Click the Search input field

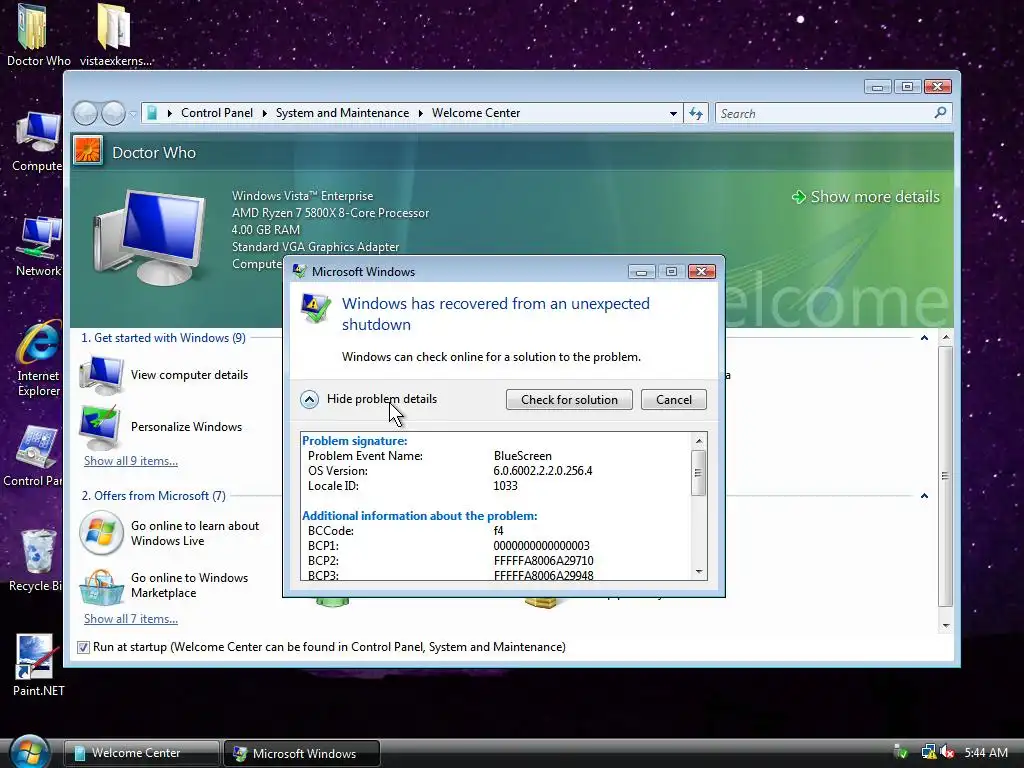click(x=825, y=114)
